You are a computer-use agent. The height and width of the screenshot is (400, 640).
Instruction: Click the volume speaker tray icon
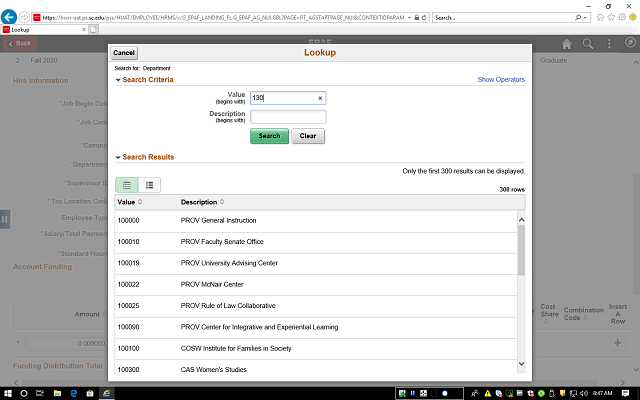(584, 393)
